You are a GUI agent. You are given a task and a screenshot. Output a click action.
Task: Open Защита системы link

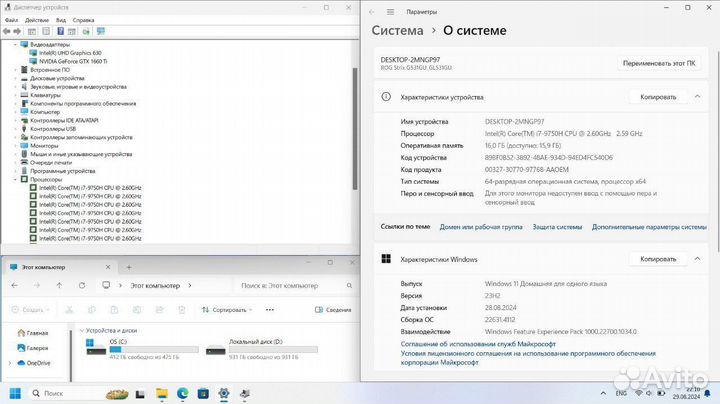(557, 227)
